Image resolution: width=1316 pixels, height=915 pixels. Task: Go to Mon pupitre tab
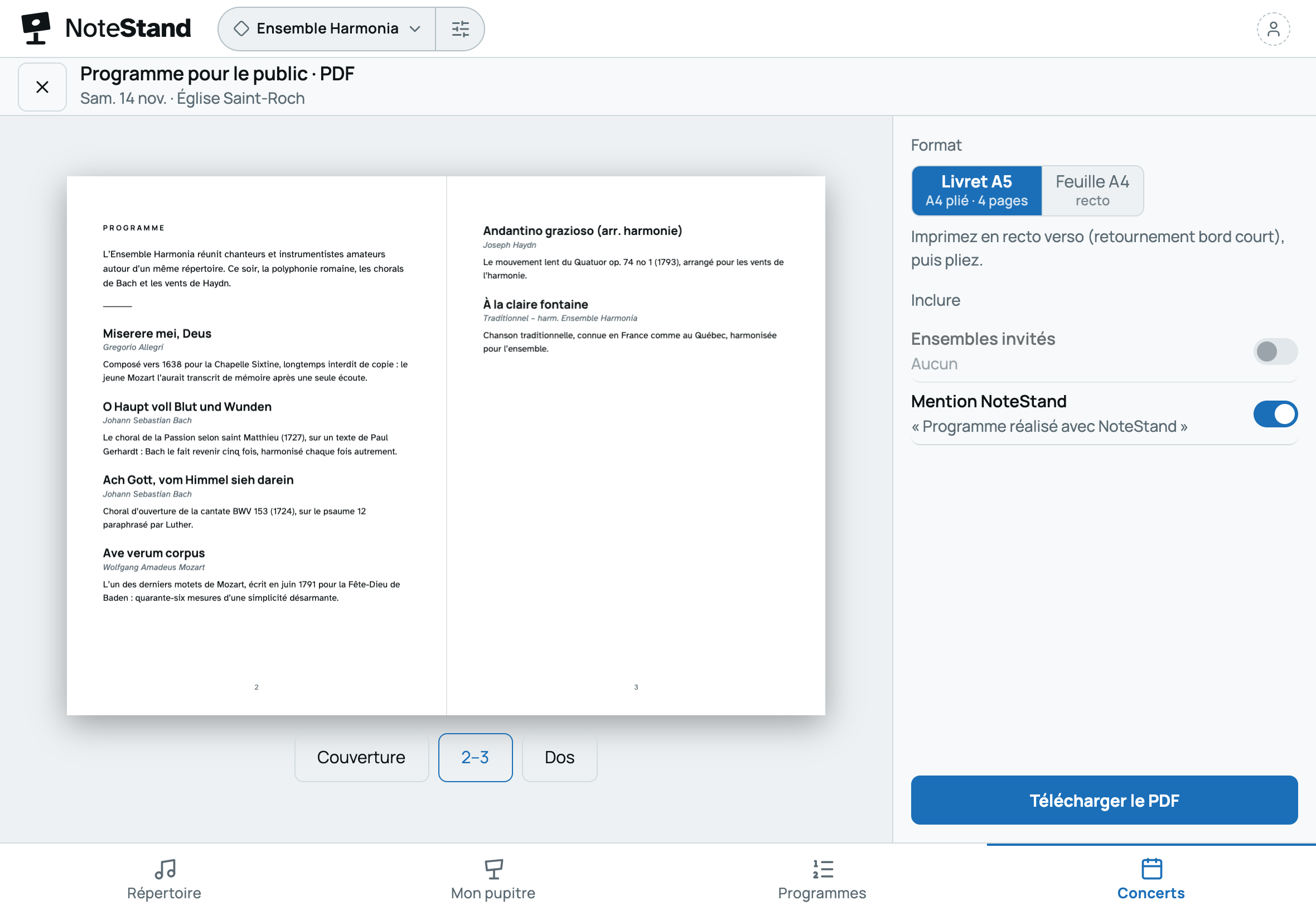[493, 879]
